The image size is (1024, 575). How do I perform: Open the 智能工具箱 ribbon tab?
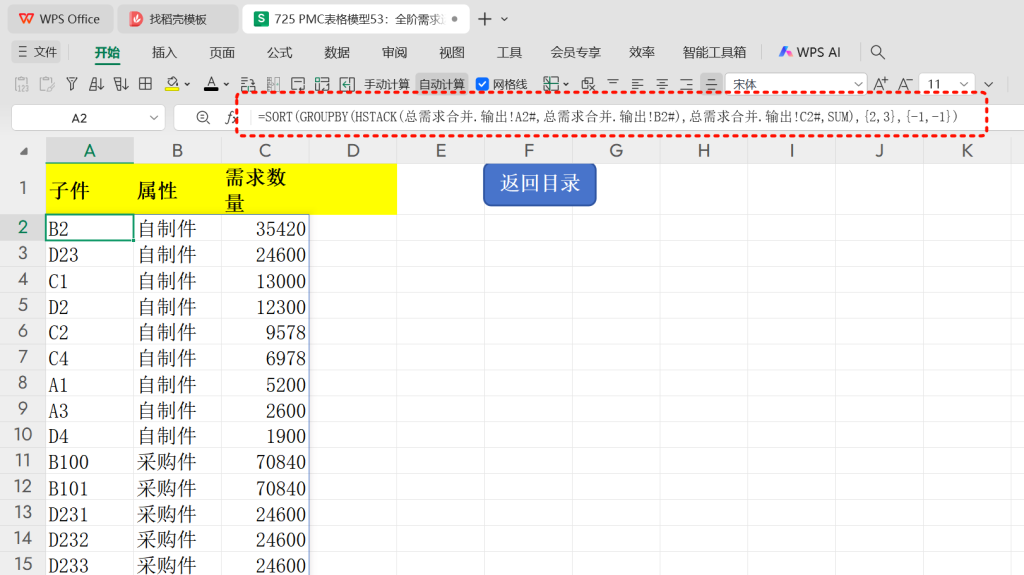click(x=714, y=52)
